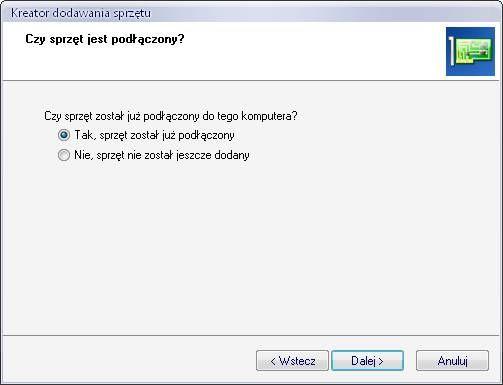Screen dimensions: 503x385
Task: Click the heading 'Czy sprzęt jest podłączony?'
Action: (x=105, y=39)
